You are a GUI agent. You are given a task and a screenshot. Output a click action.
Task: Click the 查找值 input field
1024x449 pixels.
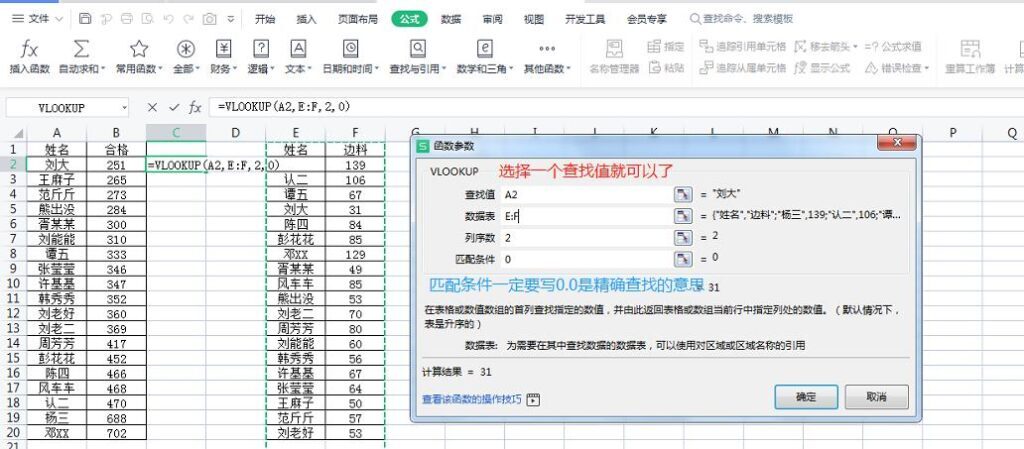586,194
